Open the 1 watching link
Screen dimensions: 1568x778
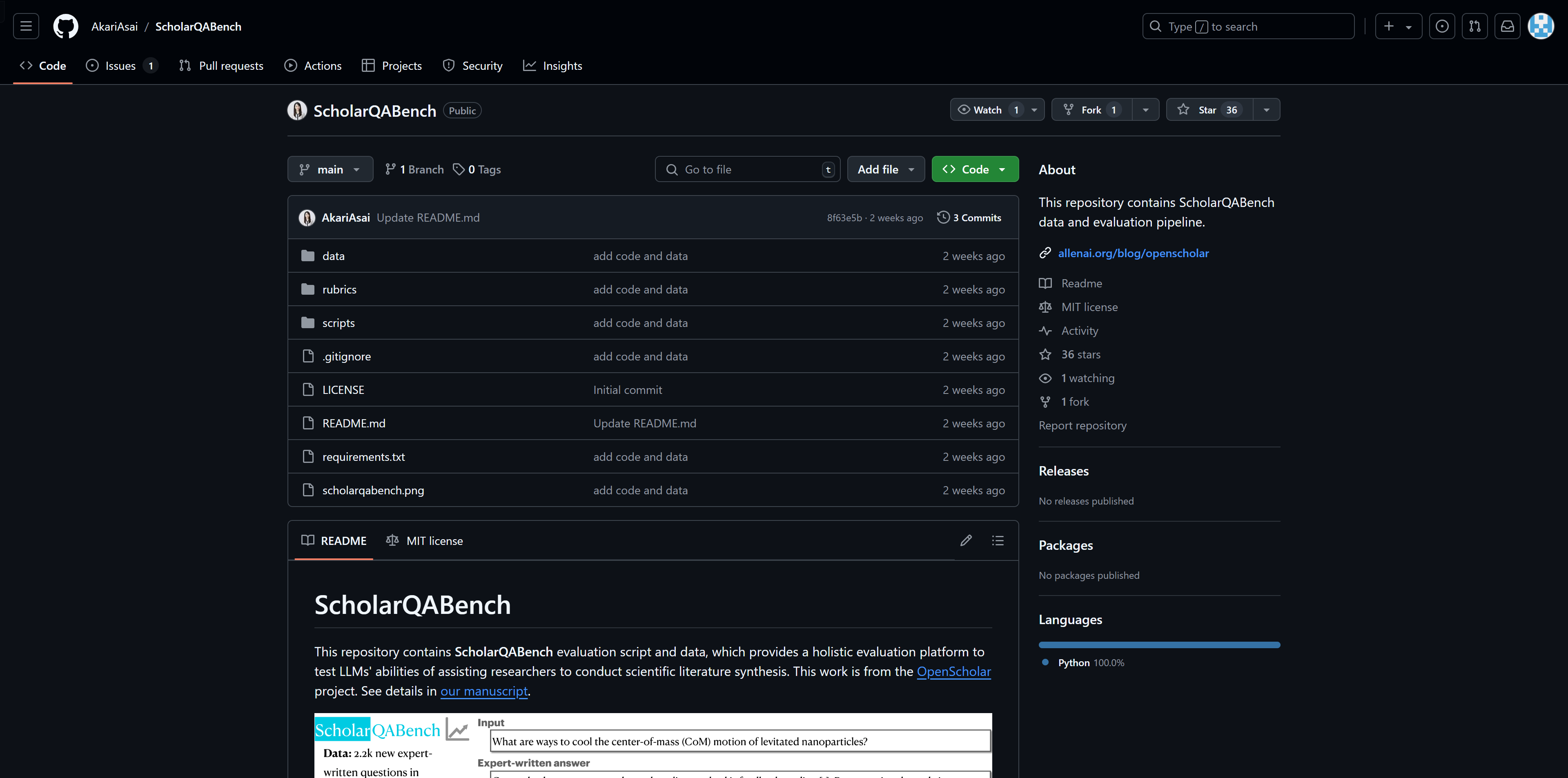tap(1087, 378)
